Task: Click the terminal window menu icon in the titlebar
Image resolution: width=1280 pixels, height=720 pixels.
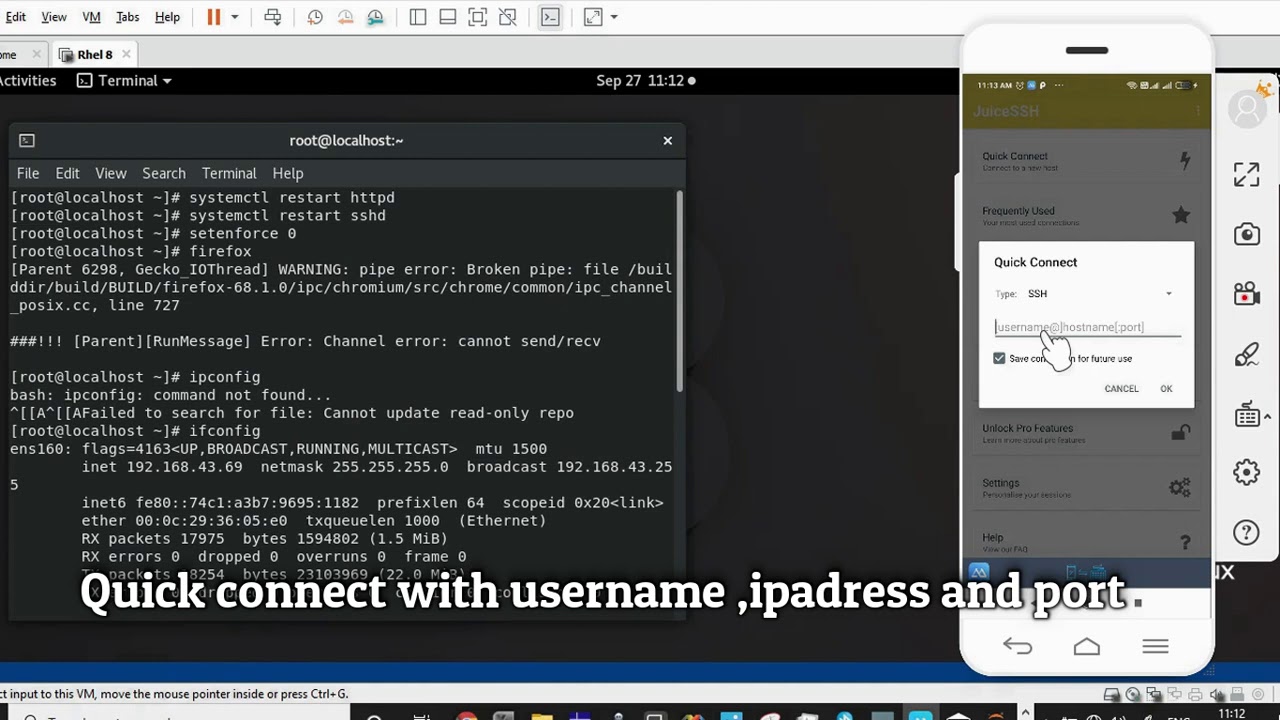Action: 27,141
